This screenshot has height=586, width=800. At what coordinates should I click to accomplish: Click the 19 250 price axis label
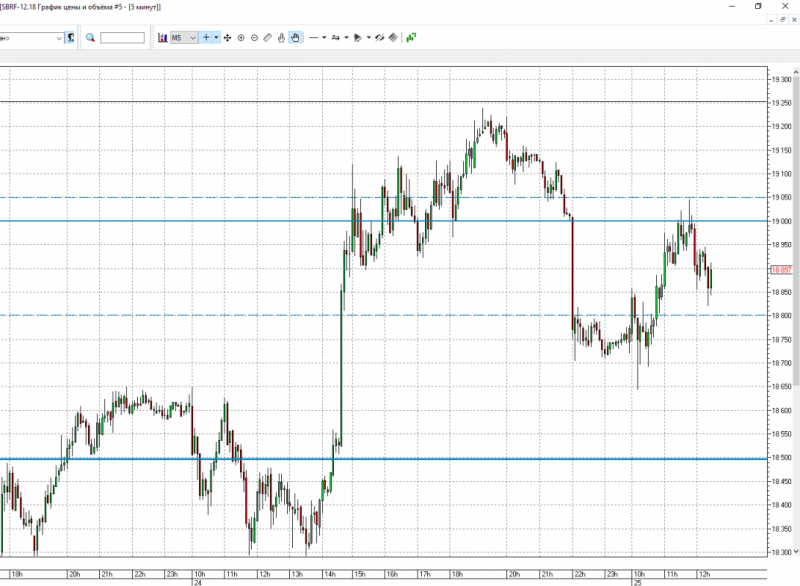click(781, 103)
